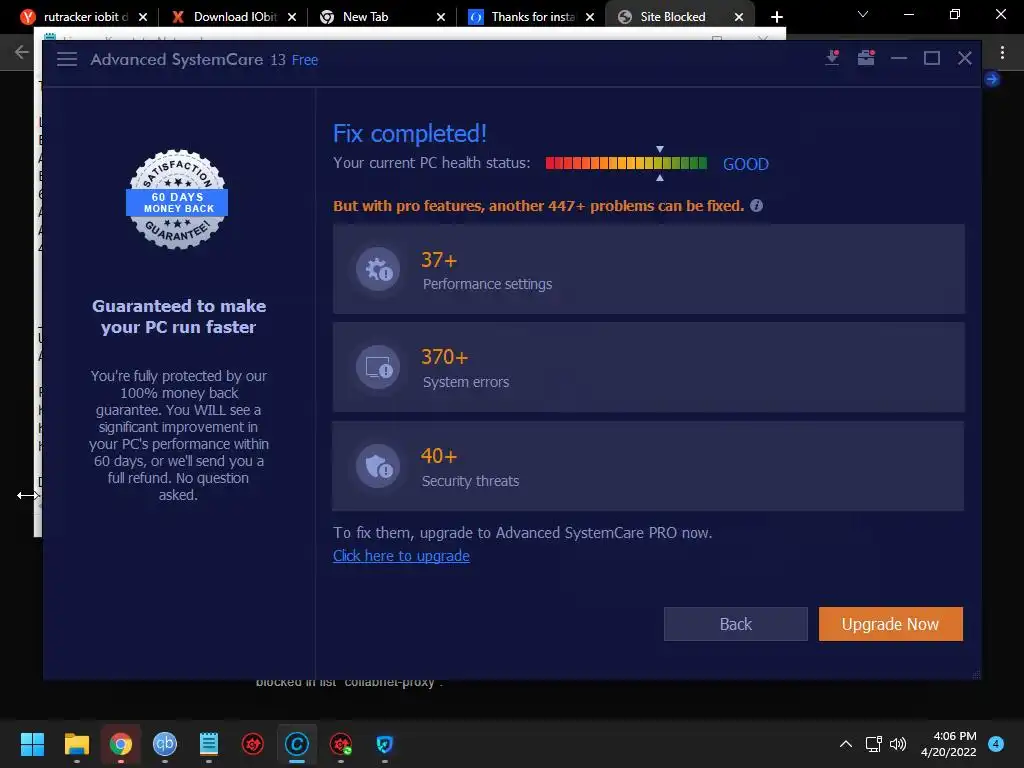Screen dimensions: 1024x768
Task: Open qBittorrent from the taskbar
Action: click(x=165, y=743)
